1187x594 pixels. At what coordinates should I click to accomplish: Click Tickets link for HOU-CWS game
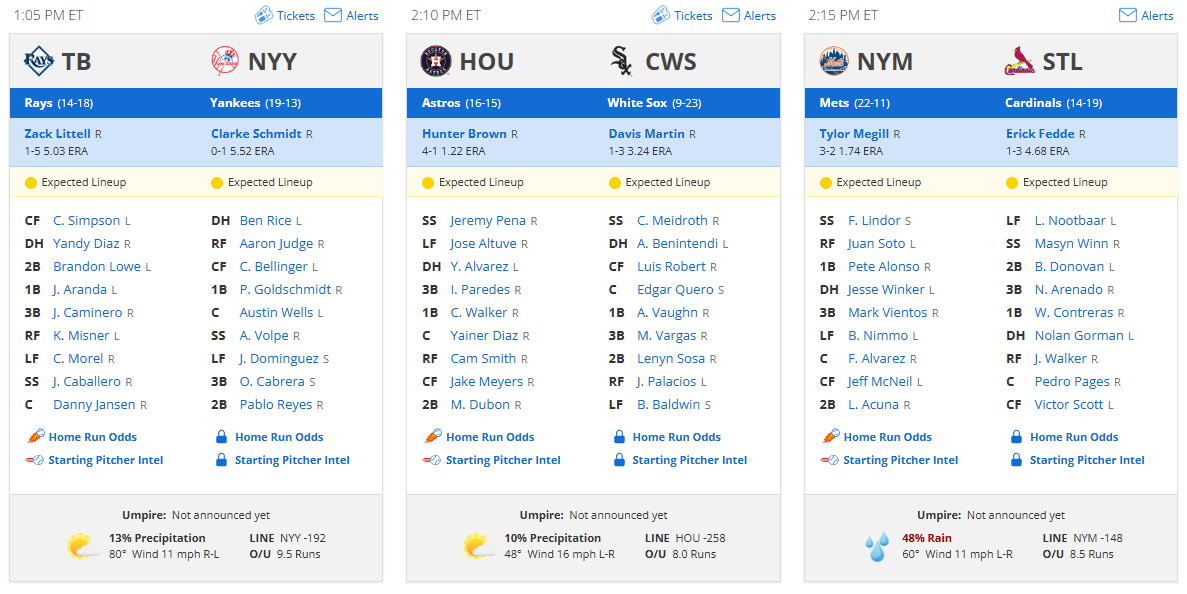(x=693, y=15)
